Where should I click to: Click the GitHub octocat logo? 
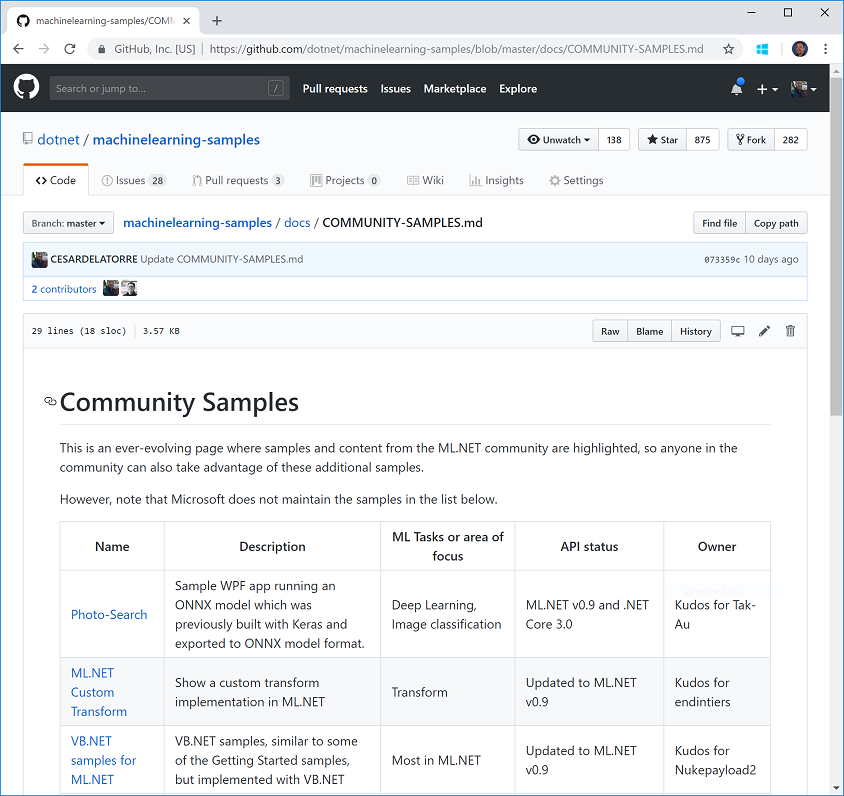(26, 88)
